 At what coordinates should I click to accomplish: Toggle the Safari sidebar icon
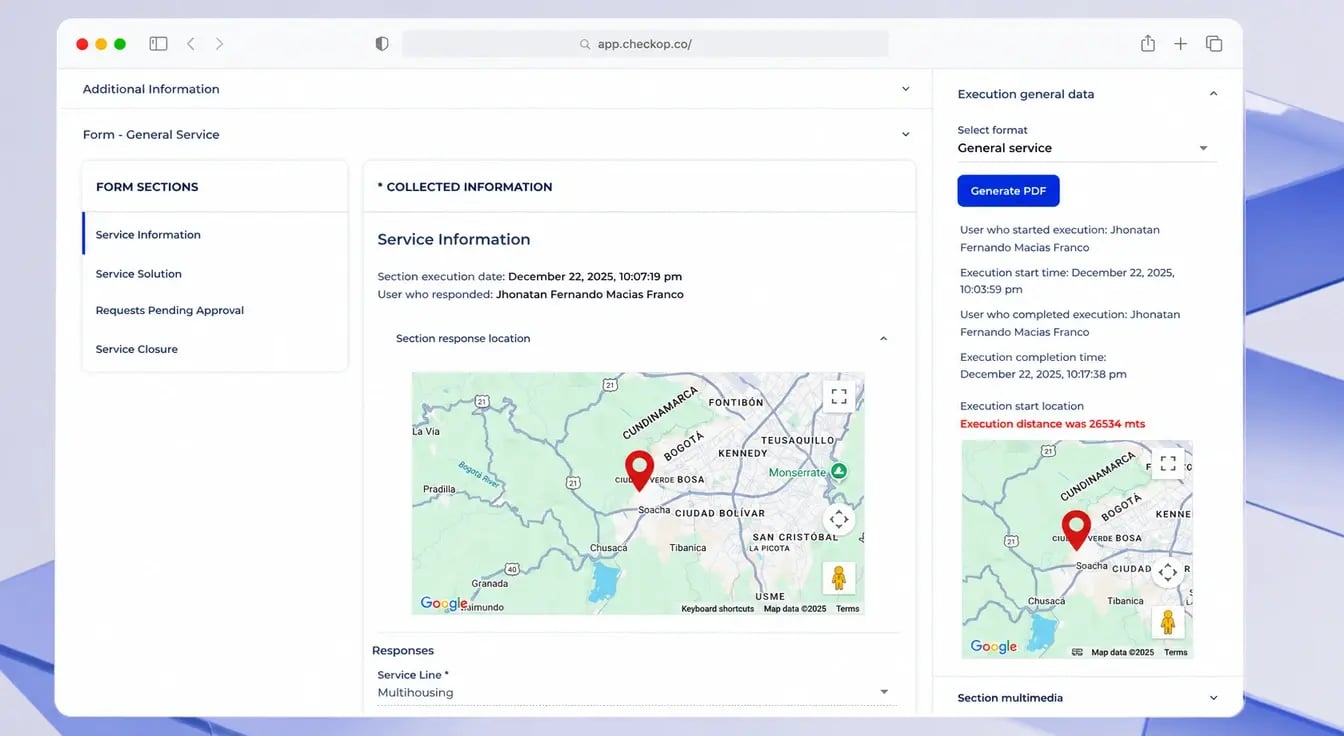[158, 44]
